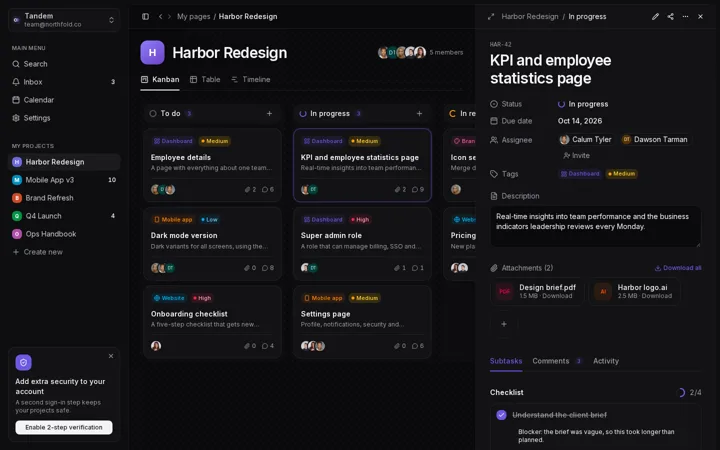
Task: Click comment count on Employee details card
Action: (268, 189)
